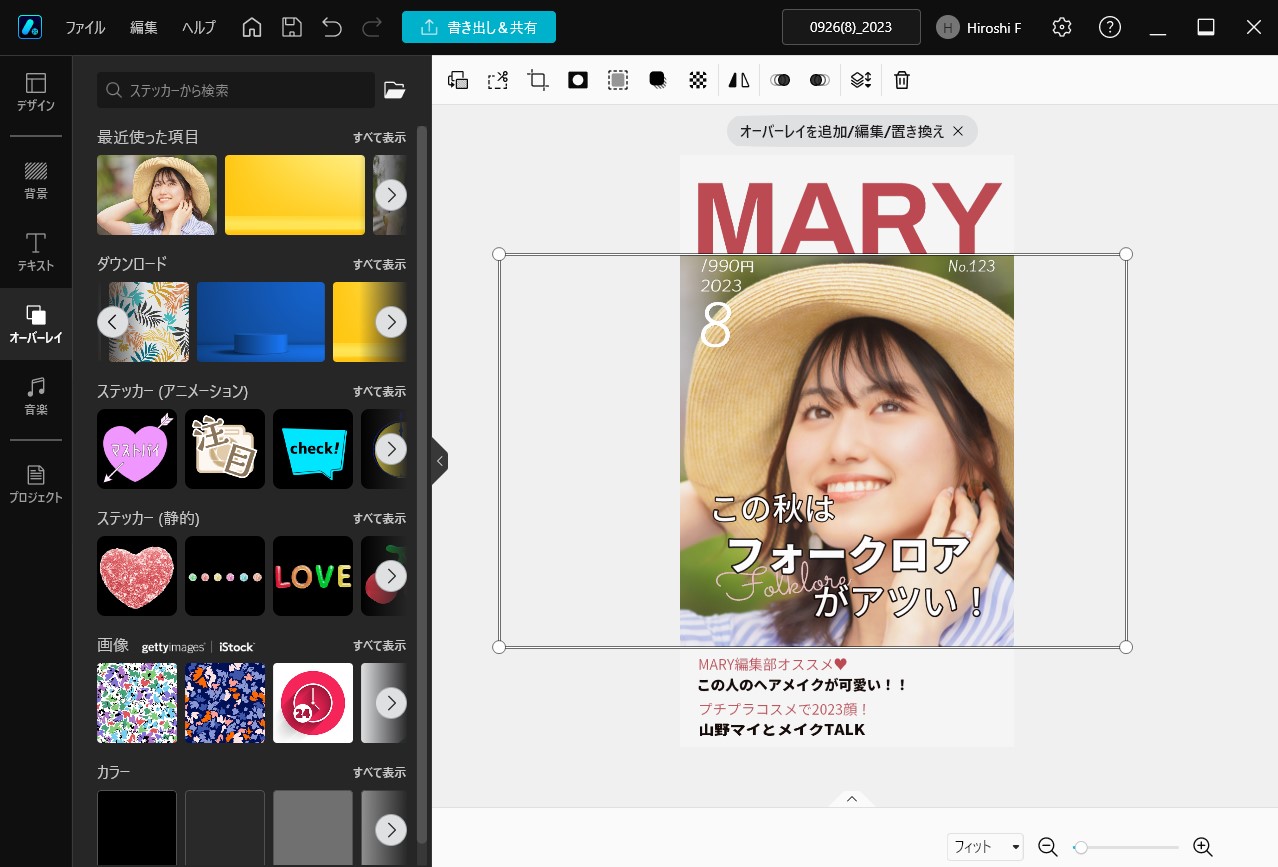1278x867 pixels.
Task: Click the Zoom in magnifier
Action: coord(1202,847)
